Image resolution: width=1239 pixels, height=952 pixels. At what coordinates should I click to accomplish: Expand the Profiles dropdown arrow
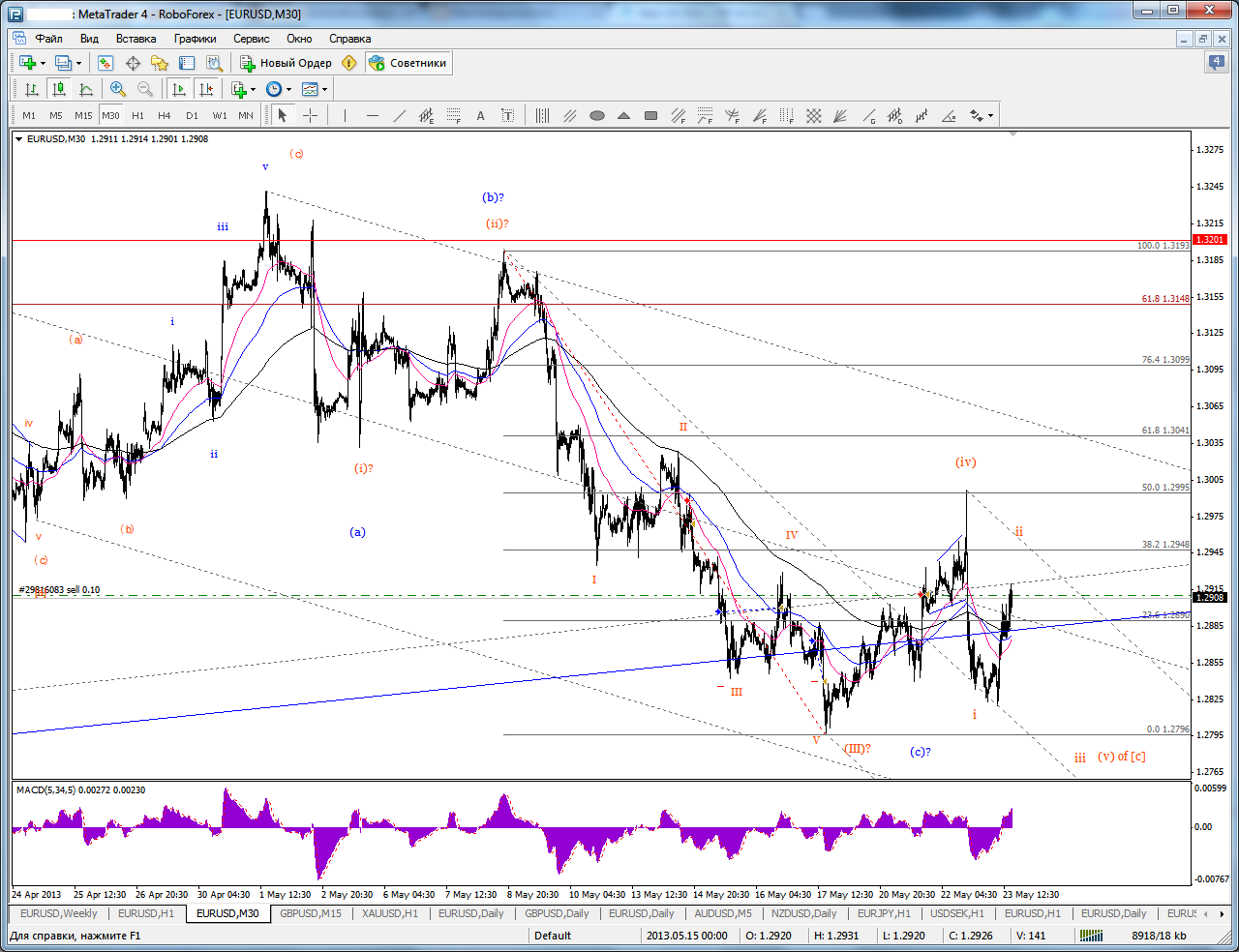[79, 64]
